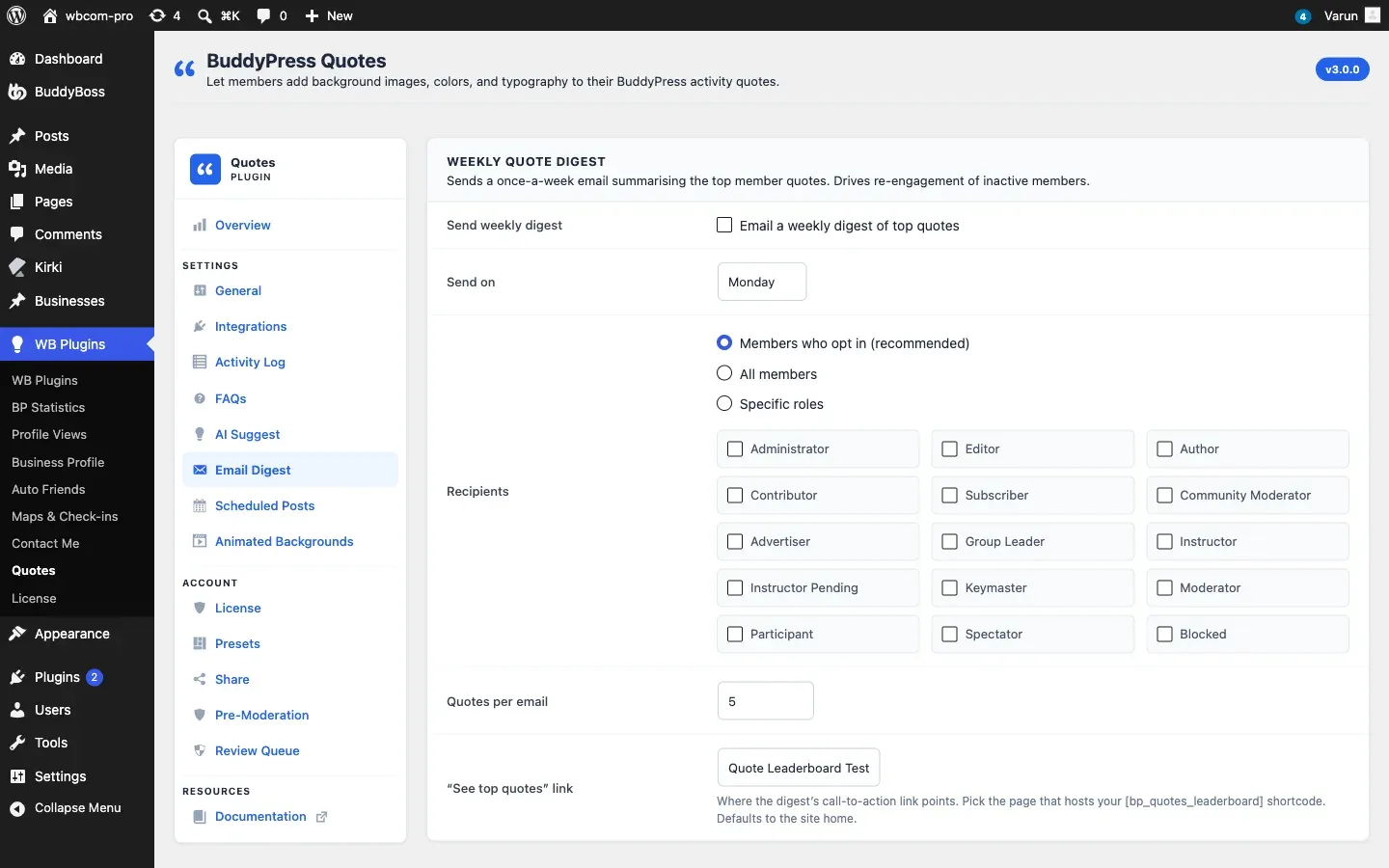Click the Share icon in sidebar
Screen dimensions: 1389x868
pyautogui.click(x=200, y=679)
